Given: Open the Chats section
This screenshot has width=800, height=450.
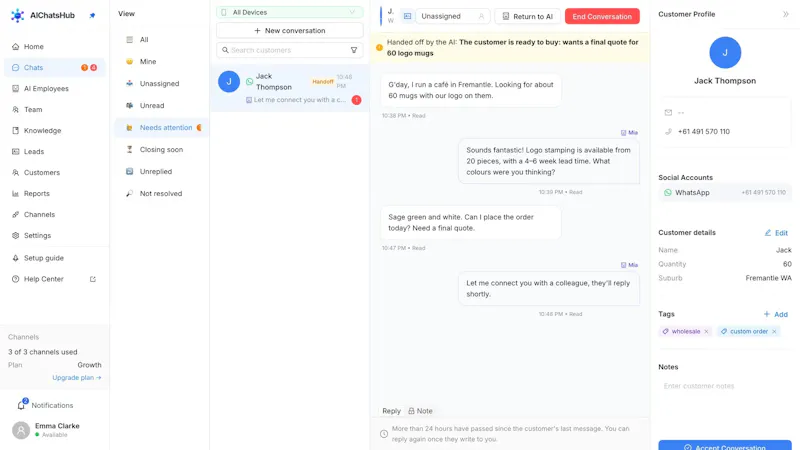Looking at the screenshot, I should (x=55, y=67).
